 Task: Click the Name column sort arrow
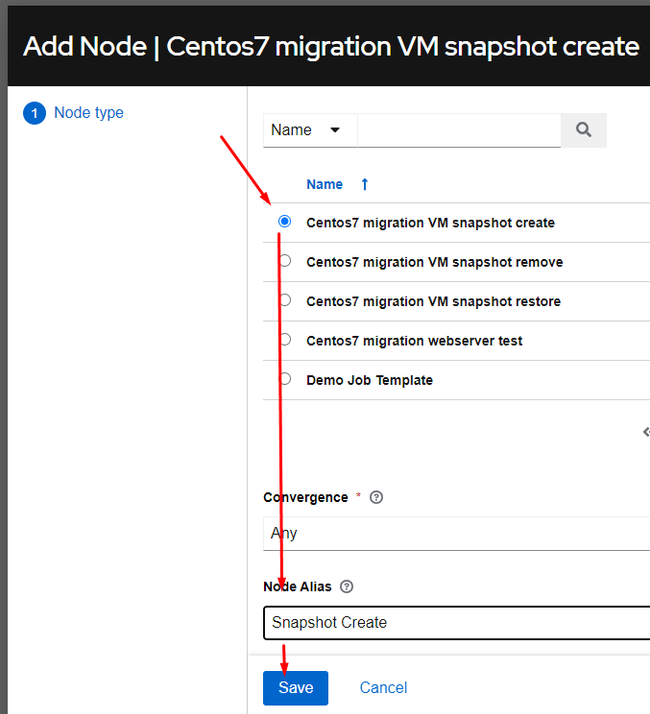point(365,184)
